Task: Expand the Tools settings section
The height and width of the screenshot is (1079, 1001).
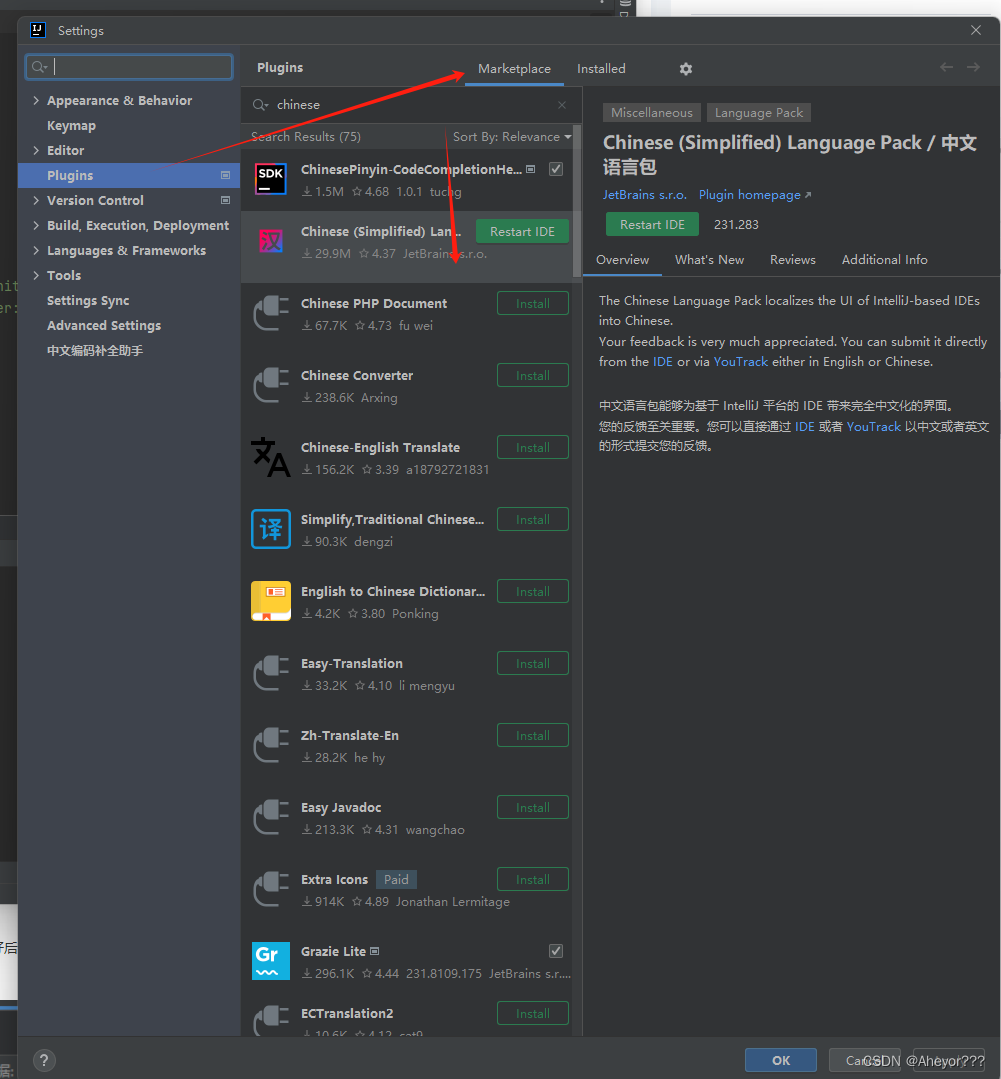Action: [x=36, y=275]
